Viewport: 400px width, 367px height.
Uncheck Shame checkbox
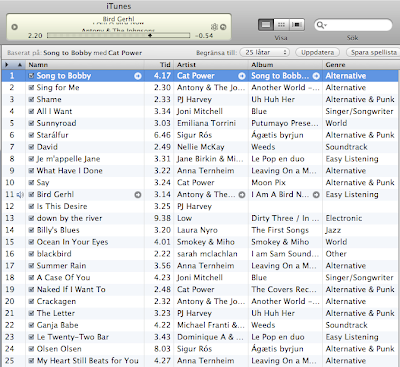tap(31, 100)
